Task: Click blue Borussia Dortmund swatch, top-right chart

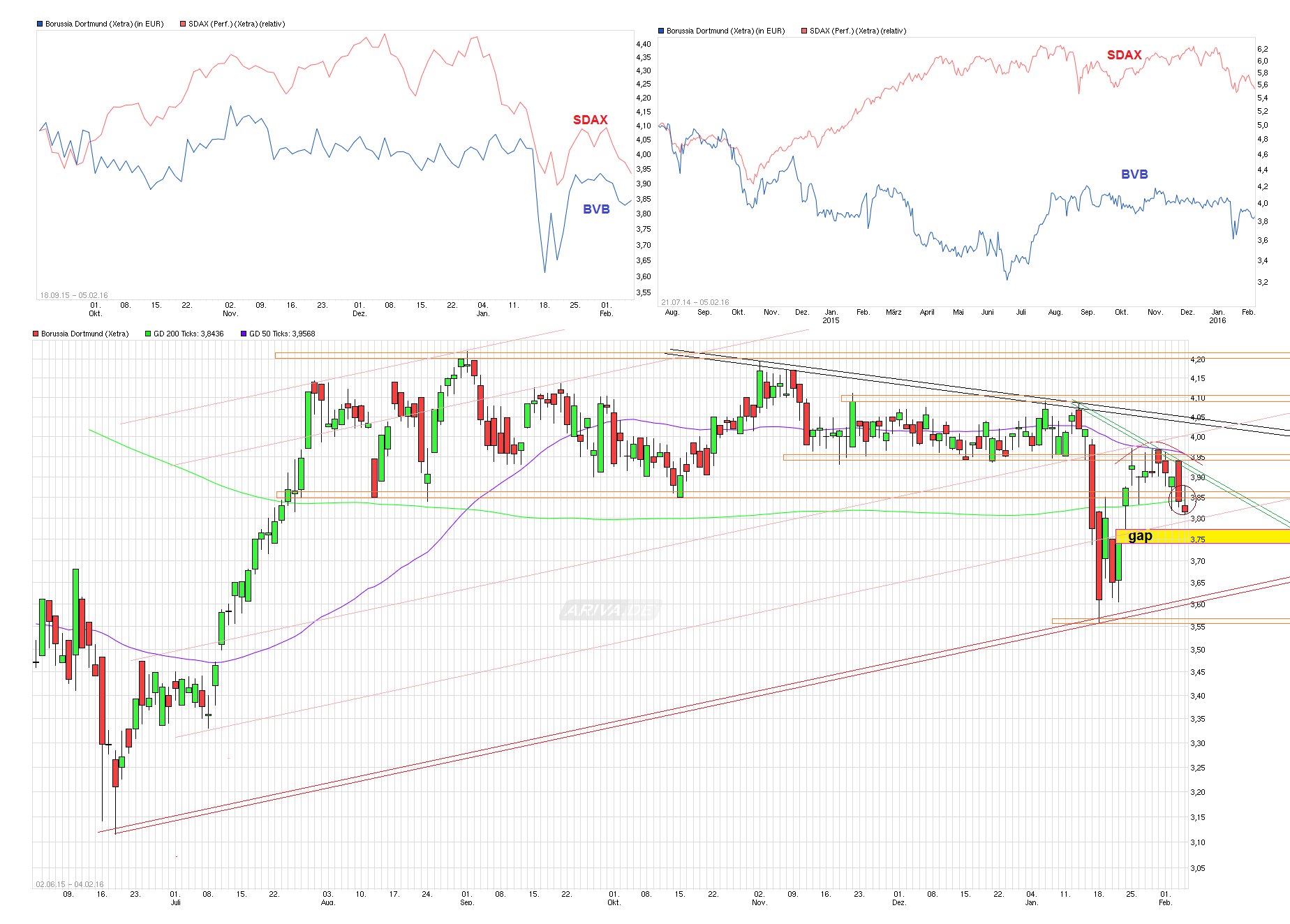Action: 661,31
